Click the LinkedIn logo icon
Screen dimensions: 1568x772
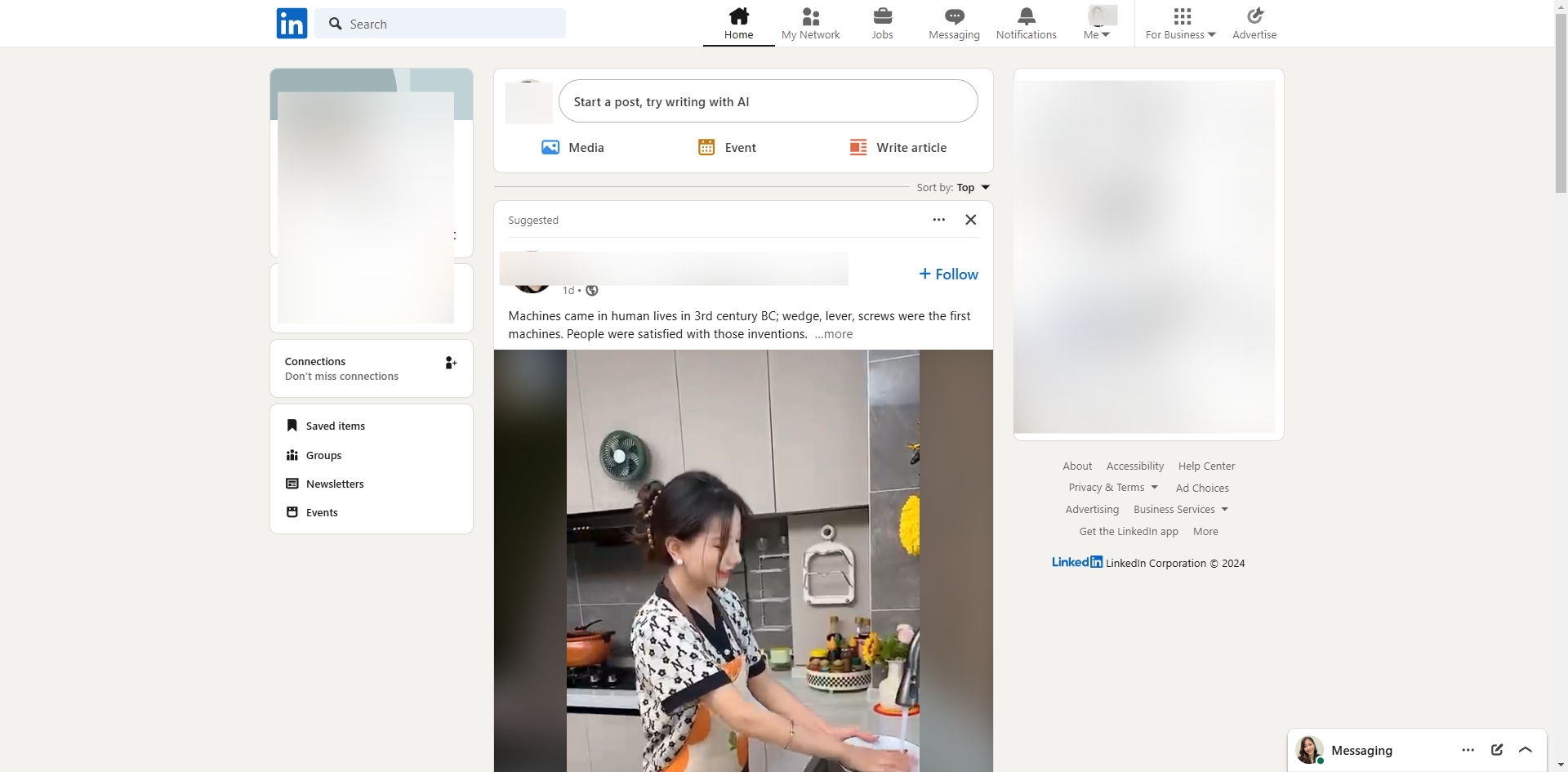coord(292,24)
